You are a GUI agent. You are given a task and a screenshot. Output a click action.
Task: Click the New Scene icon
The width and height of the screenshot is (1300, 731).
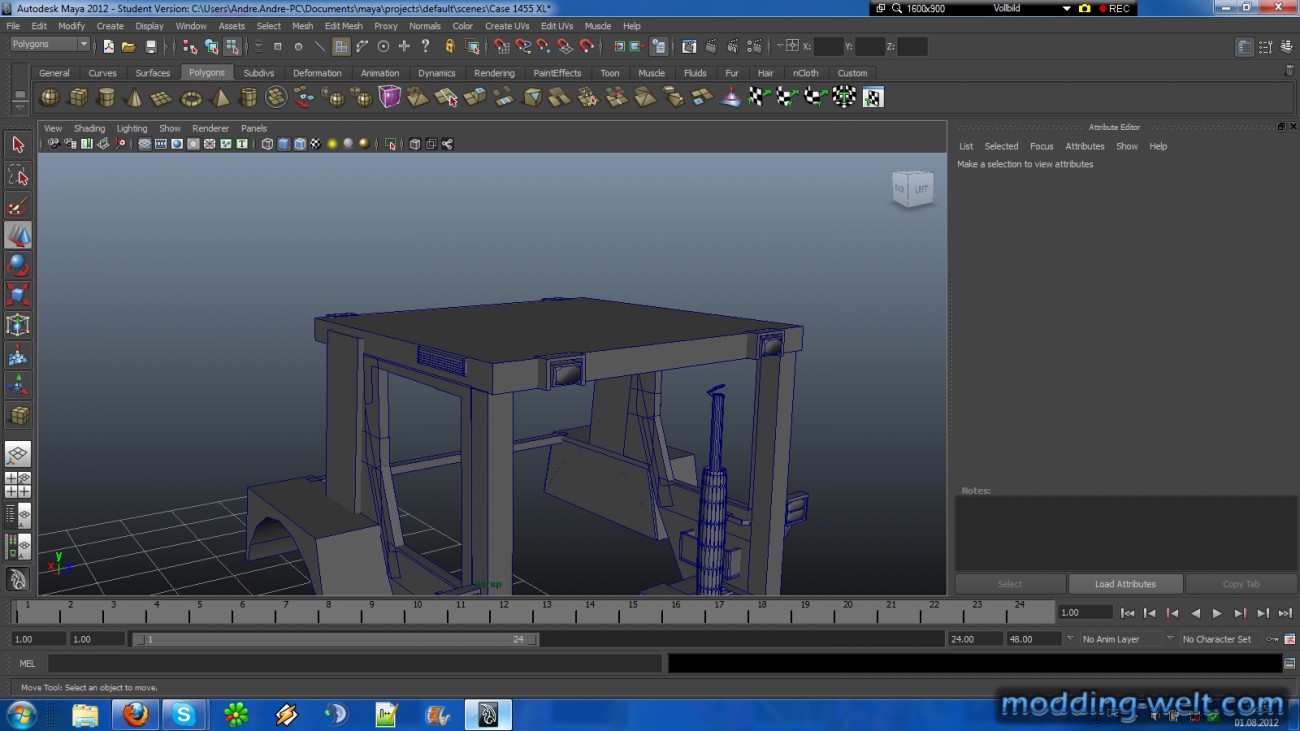click(x=108, y=46)
